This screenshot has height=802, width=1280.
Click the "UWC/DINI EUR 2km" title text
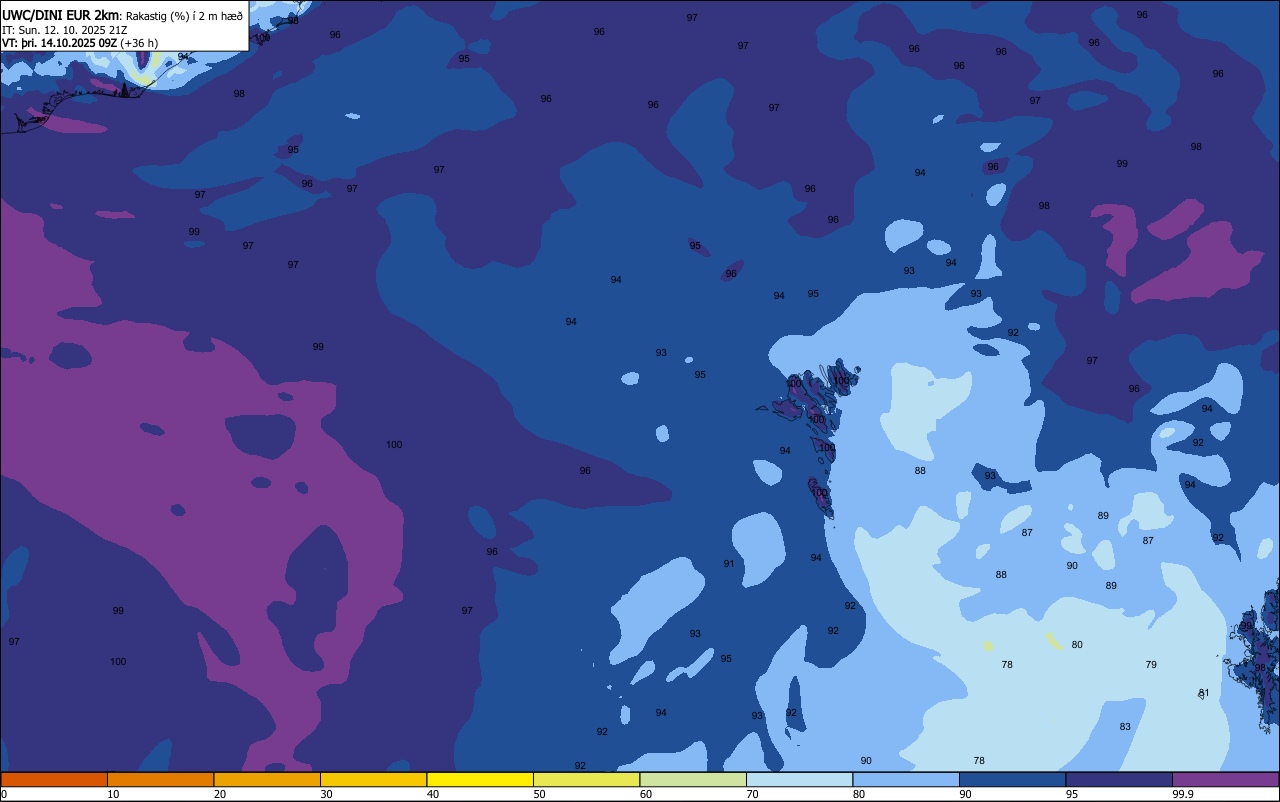coord(61,14)
